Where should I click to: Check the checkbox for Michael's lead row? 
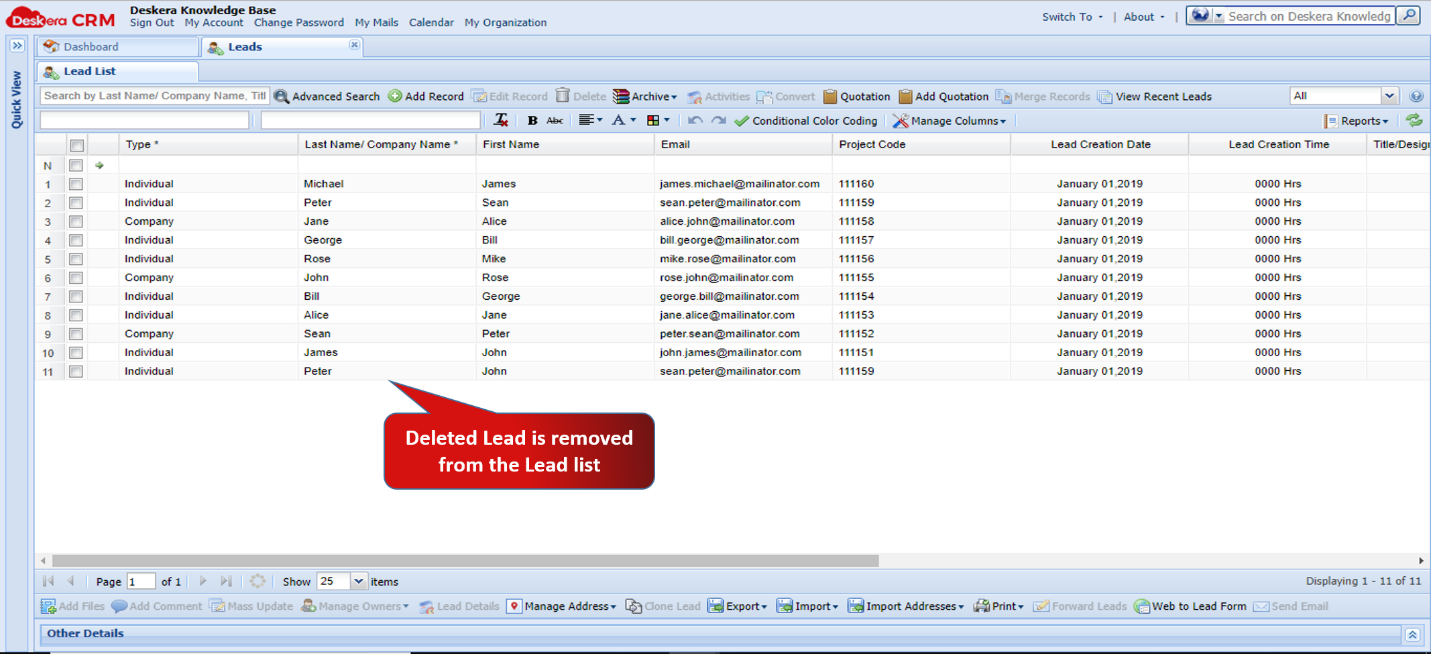(x=75, y=183)
